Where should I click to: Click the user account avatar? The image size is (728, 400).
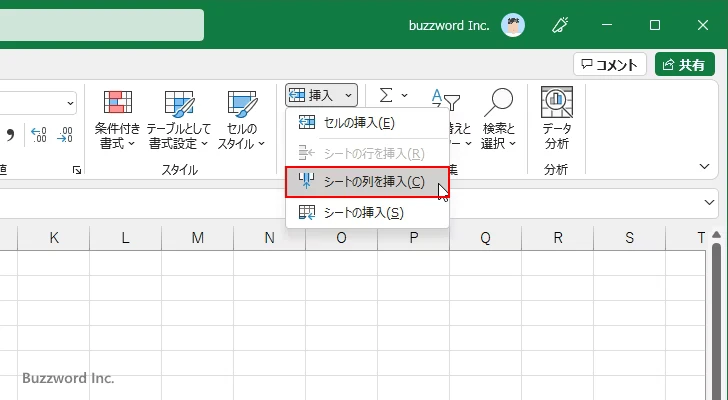513,25
